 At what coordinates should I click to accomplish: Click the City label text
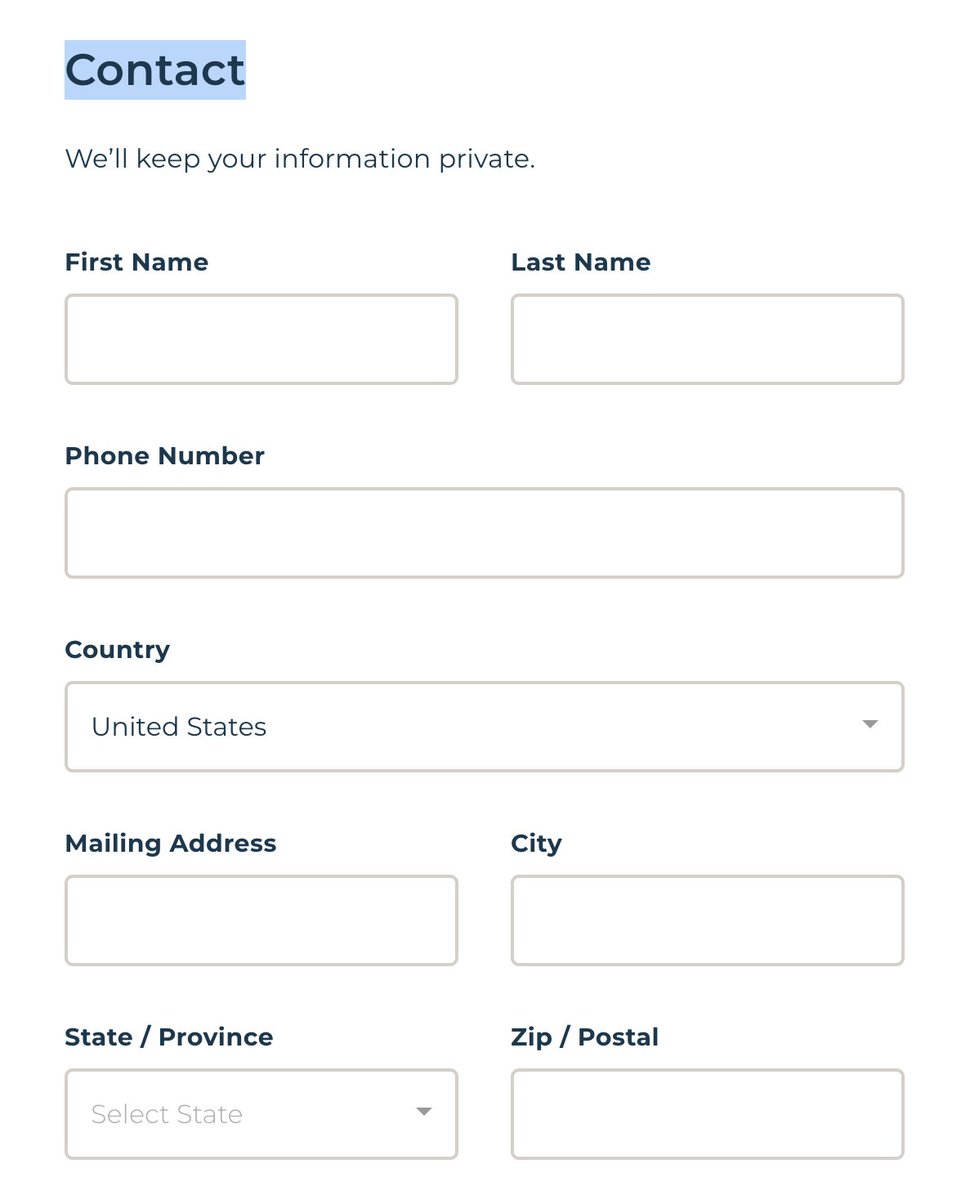536,844
